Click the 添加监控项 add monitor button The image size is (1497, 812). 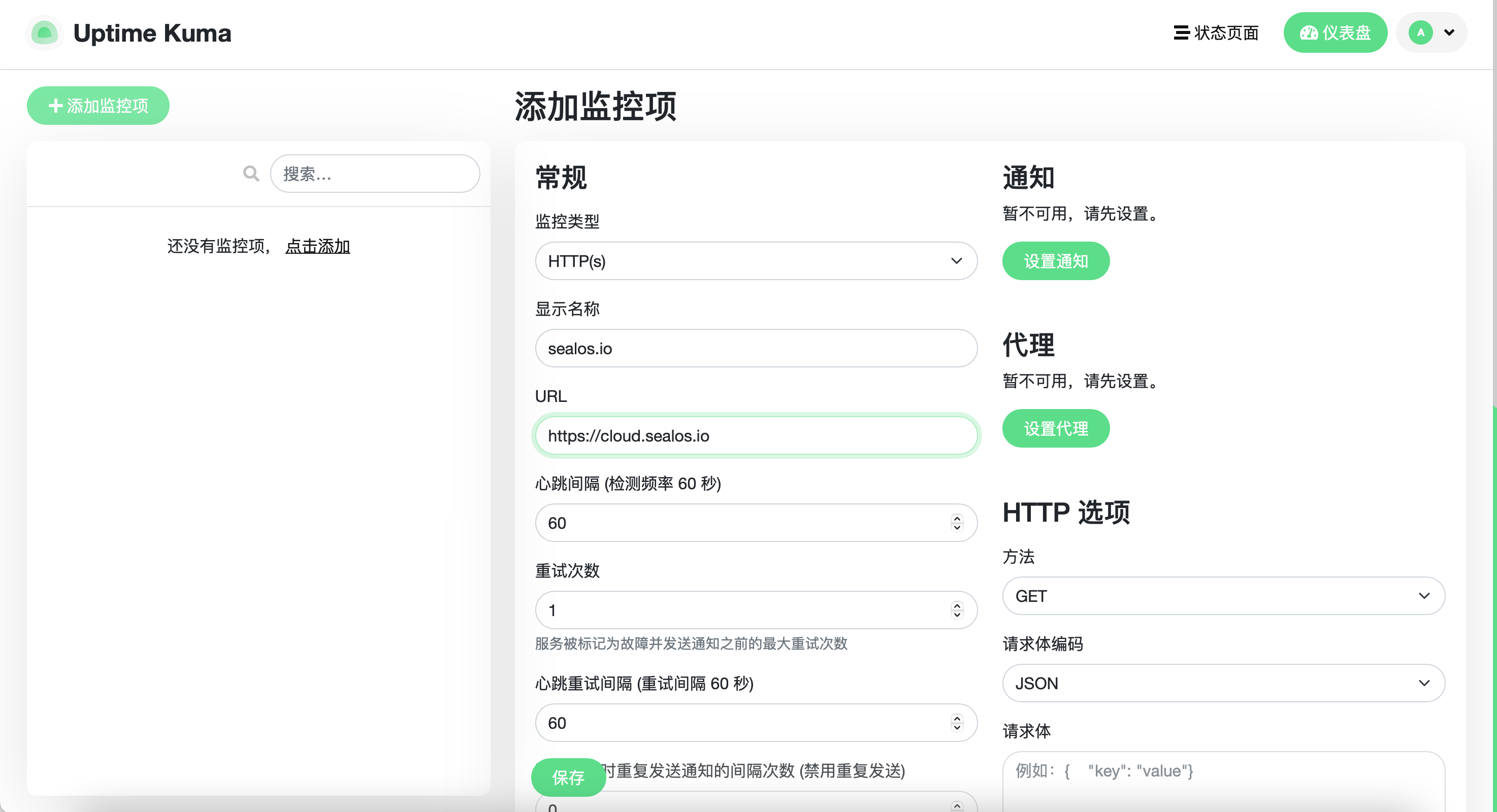tap(98, 106)
